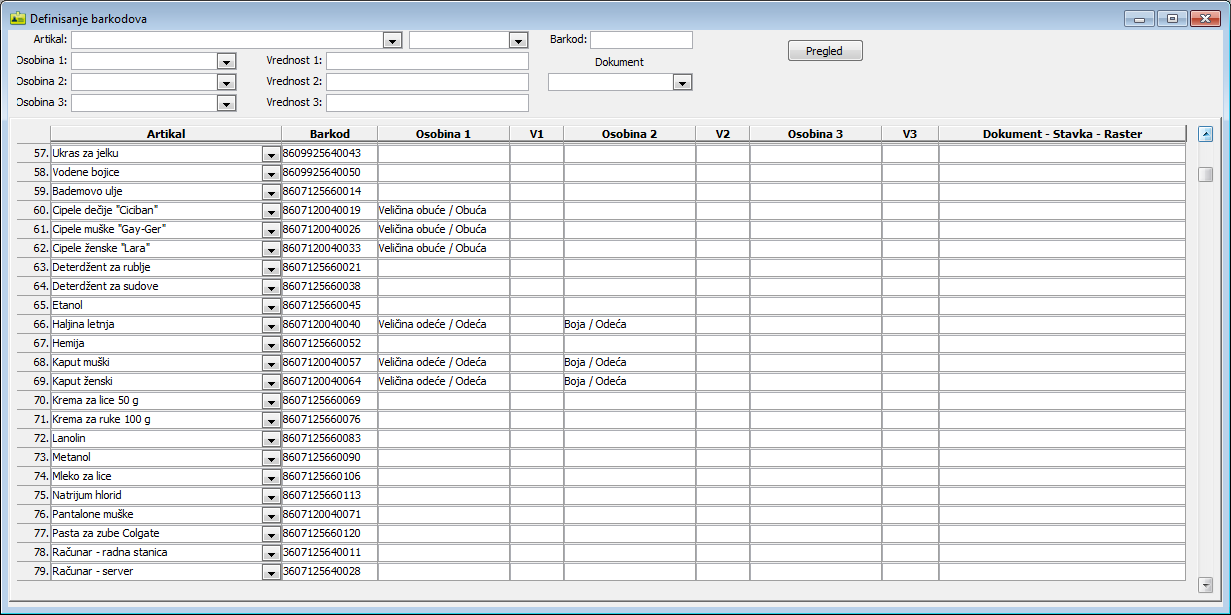This screenshot has height=615, width=1231.
Task: Open the Dokument dropdown list
Action: point(683,83)
